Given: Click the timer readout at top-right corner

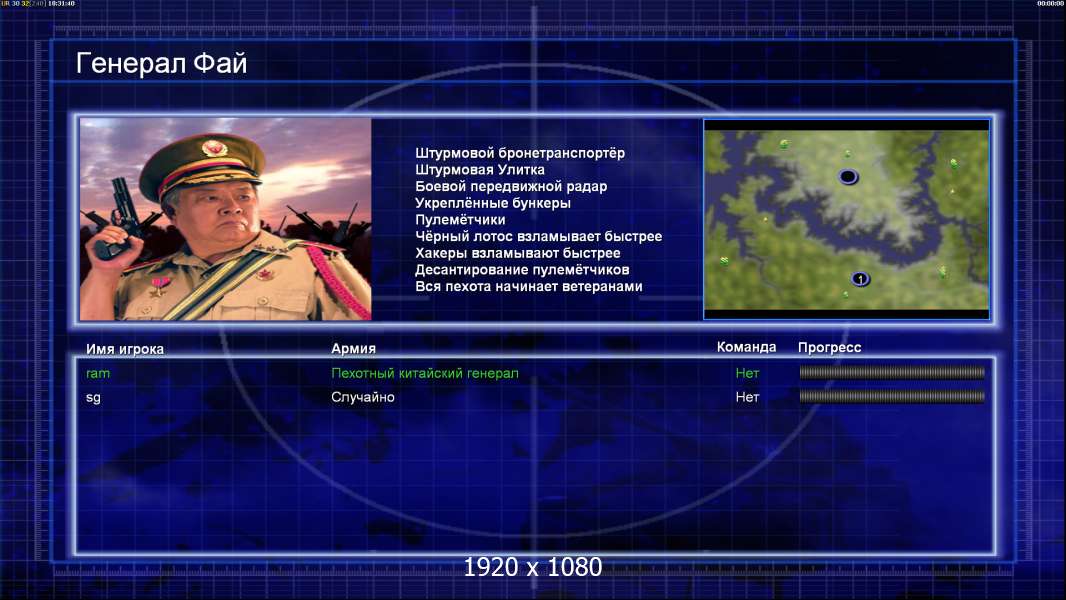Looking at the screenshot, I should tap(1051, 3).
